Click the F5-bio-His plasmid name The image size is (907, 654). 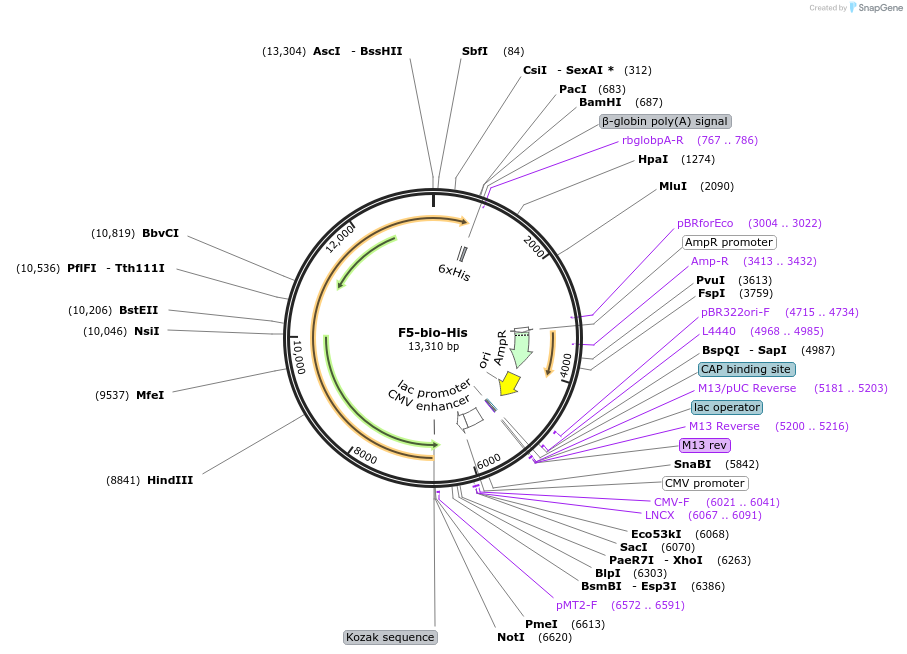[x=433, y=331]
